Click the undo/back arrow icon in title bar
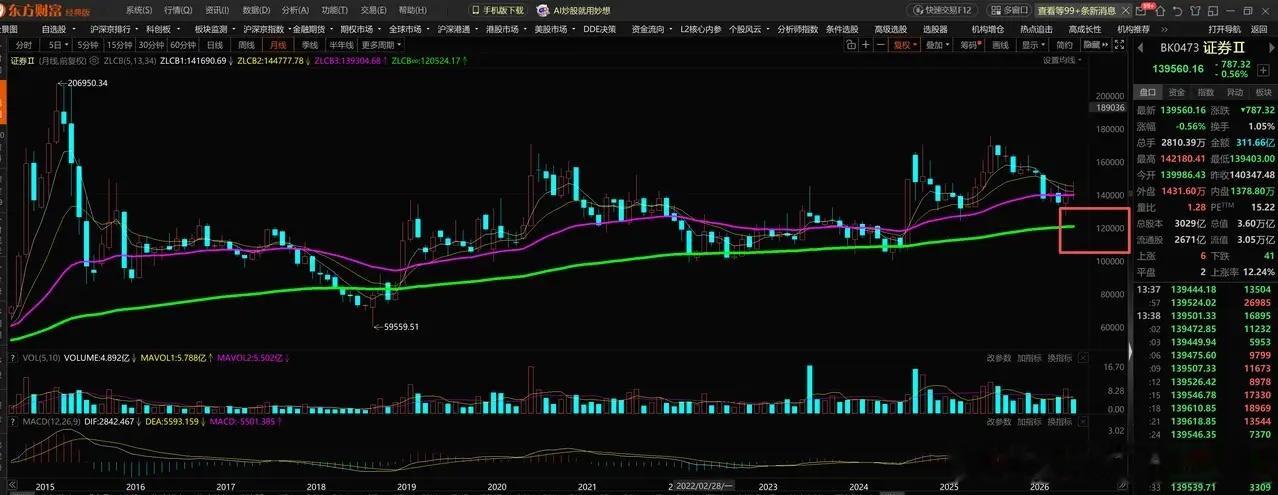This screenshot has height=495, width=1278. click(x=1177, y=11)
